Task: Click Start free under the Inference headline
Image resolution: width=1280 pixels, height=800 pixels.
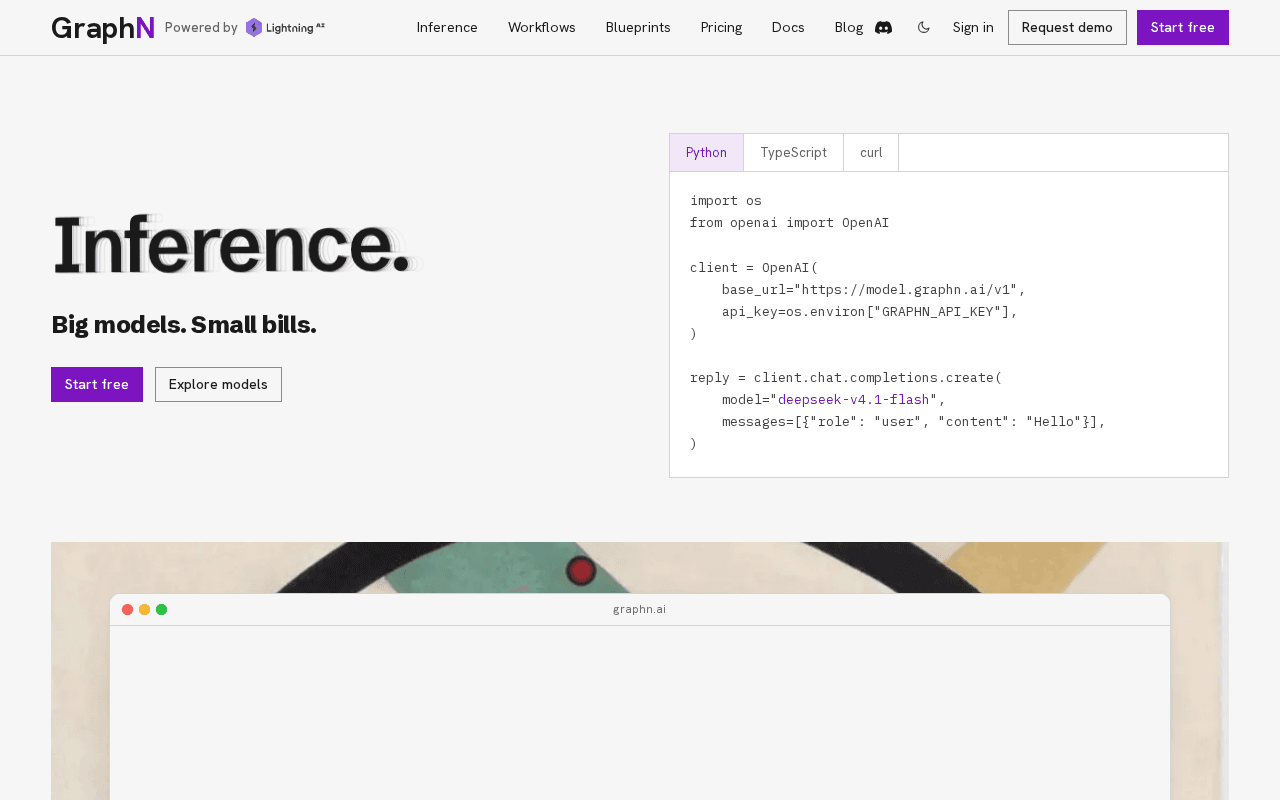Action: (x=97, y=385)
